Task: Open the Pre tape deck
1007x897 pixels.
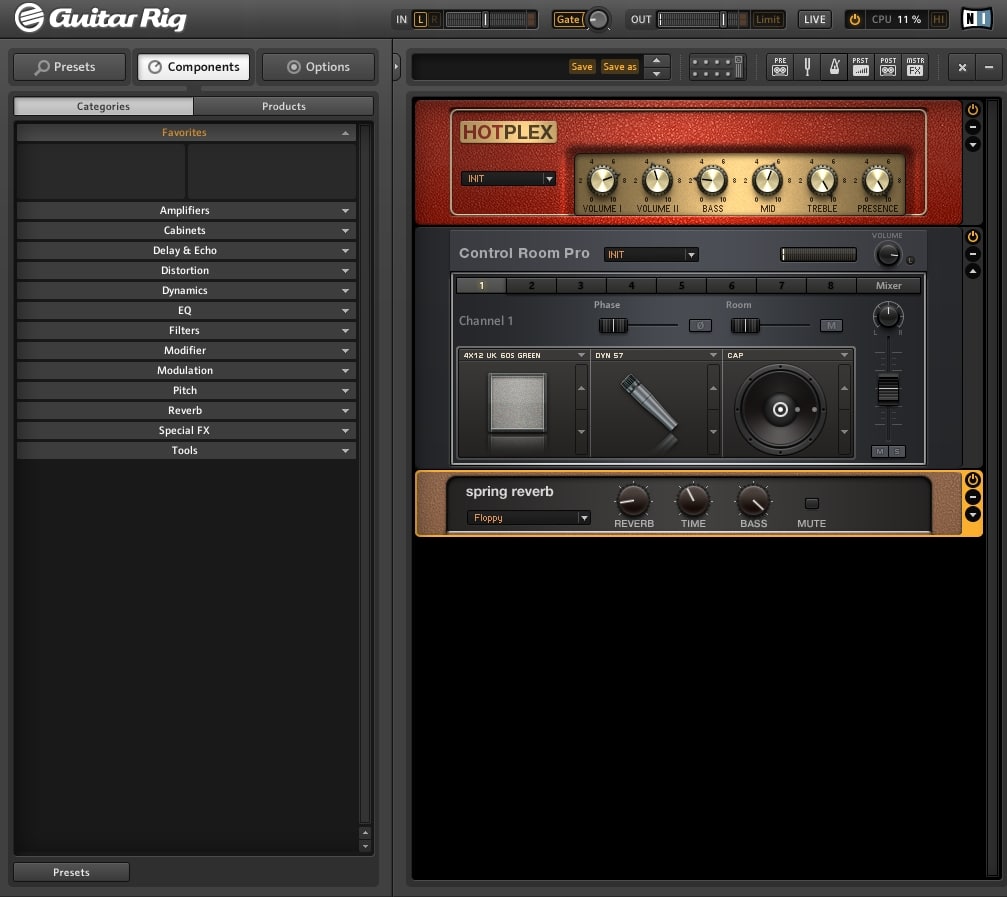Action: pyautogui.click(x=780, y=67)
